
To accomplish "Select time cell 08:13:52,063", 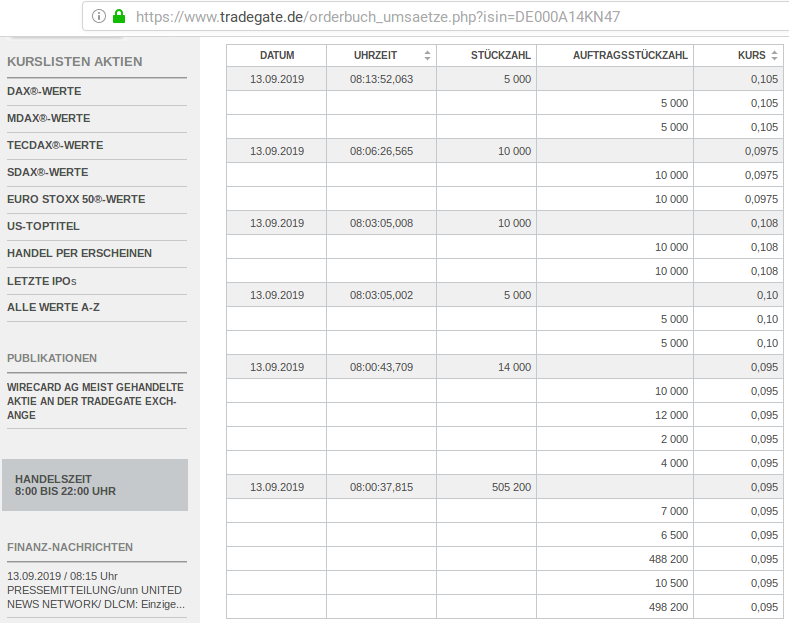I will point(381,79).
